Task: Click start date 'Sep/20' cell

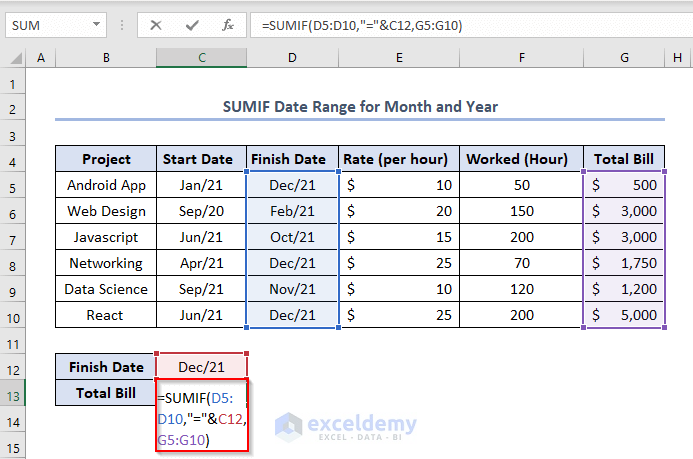Action: click(x=202, y=211)
